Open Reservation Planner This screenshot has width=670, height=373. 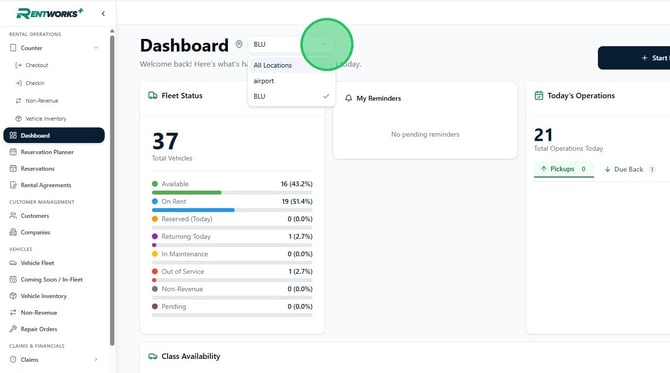coord(47,152)
